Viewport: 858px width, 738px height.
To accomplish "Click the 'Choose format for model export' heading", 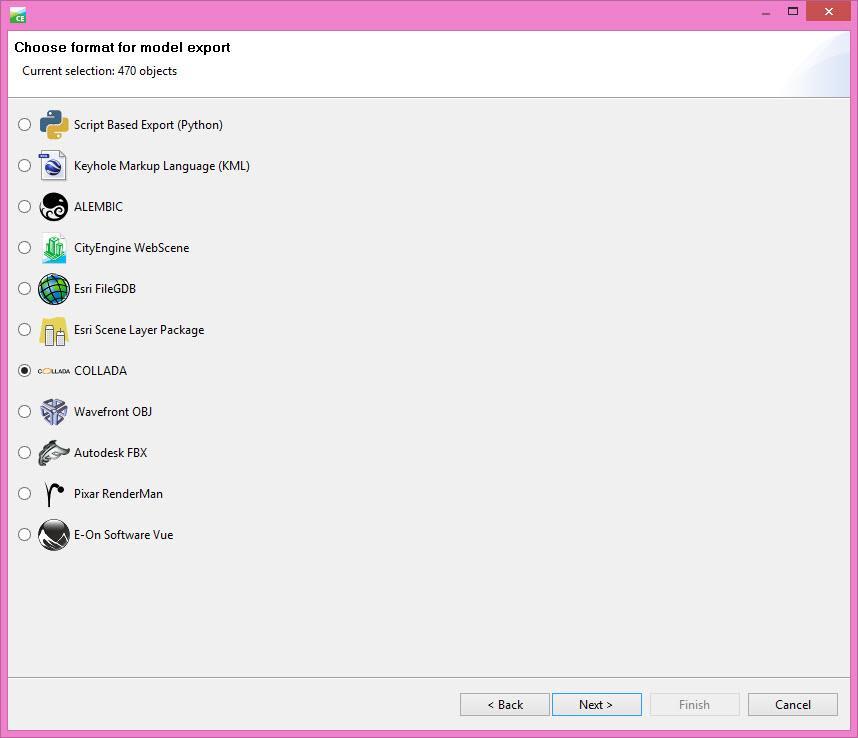I will (x=123, y=48).
